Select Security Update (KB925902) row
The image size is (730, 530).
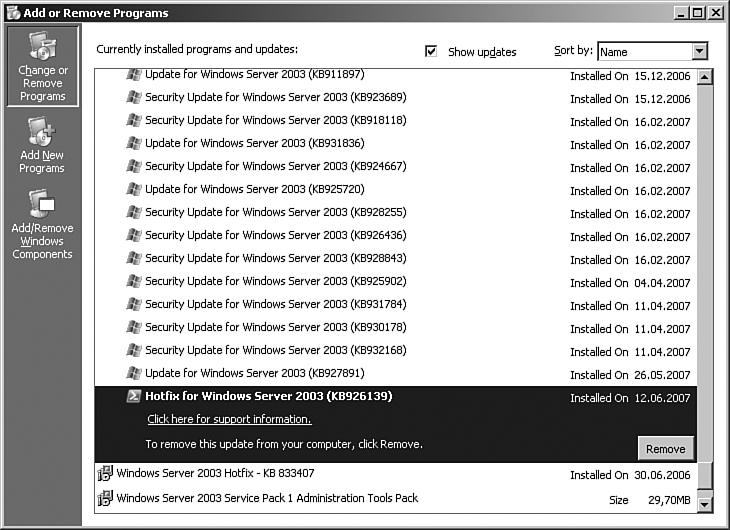point(396,281)
